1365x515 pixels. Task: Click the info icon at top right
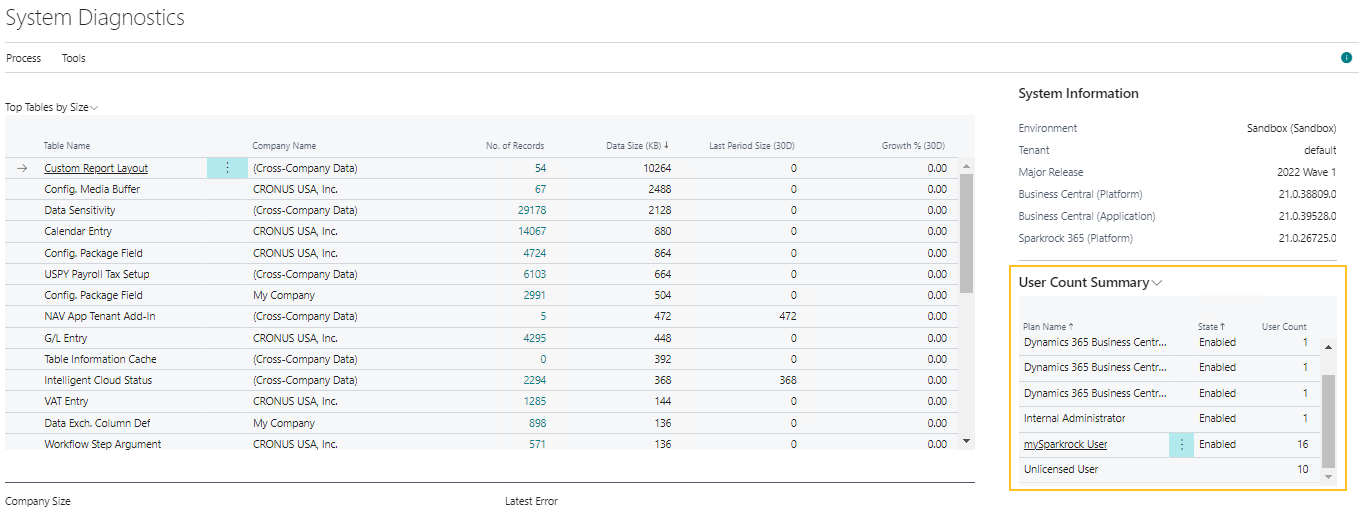click(x=1346, y=58)
